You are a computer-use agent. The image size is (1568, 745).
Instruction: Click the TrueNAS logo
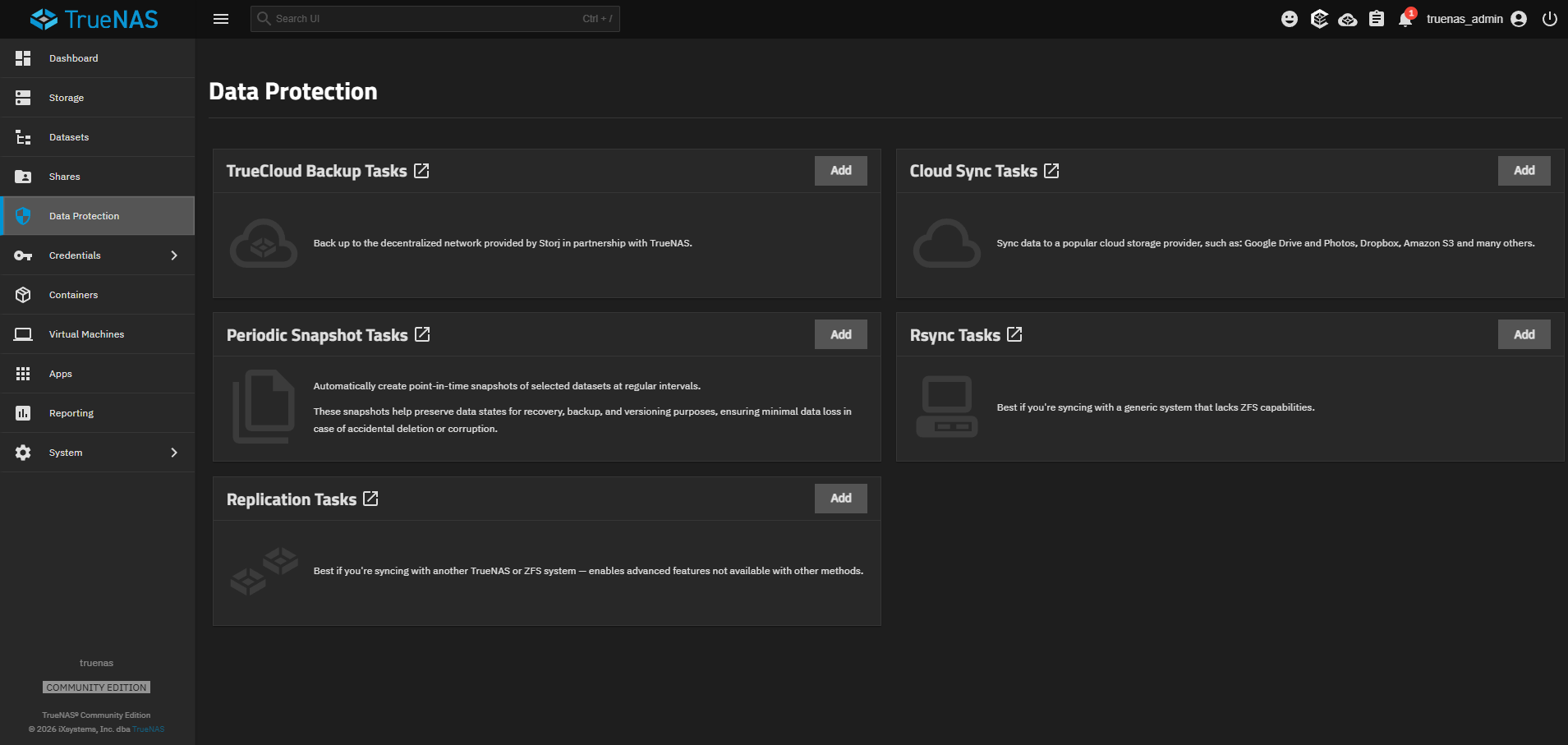[x=94, y=19]
